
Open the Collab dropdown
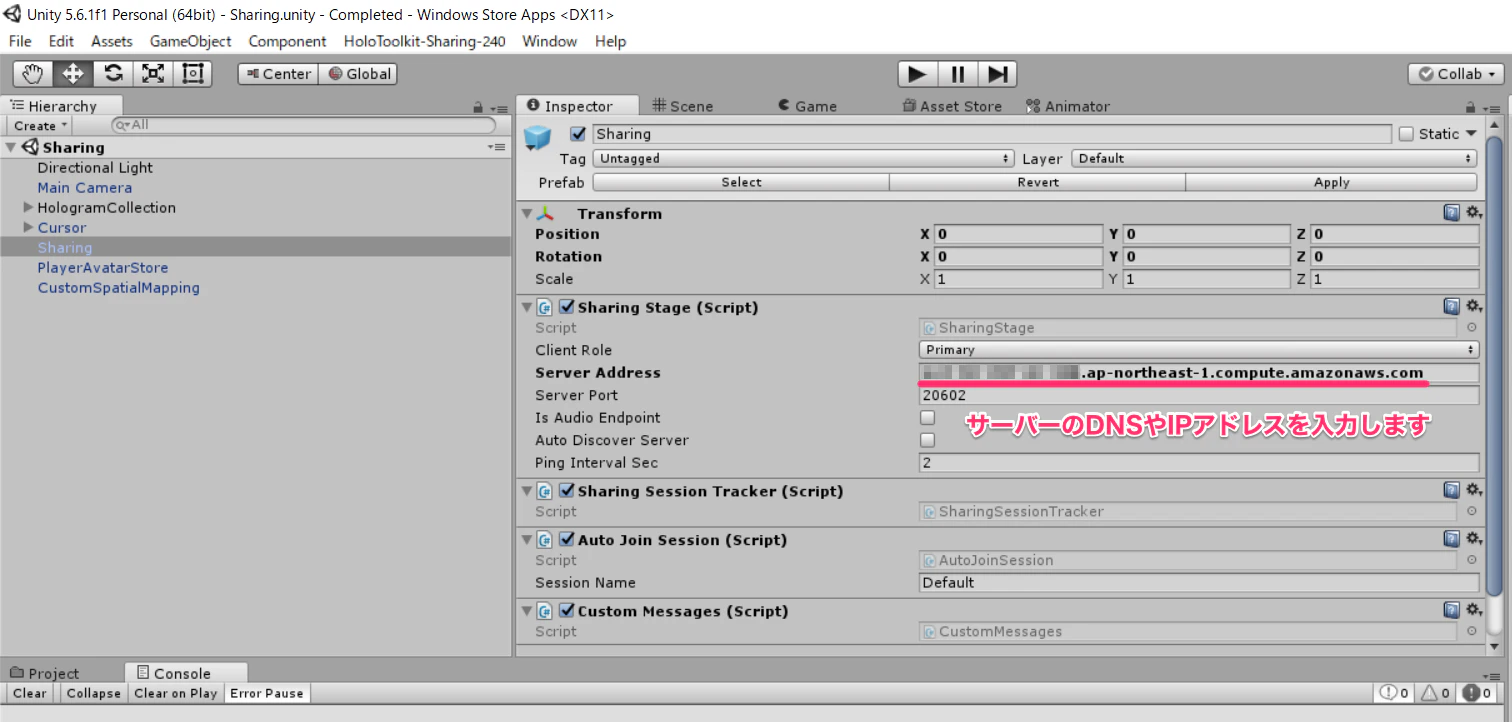point(1455,74)
